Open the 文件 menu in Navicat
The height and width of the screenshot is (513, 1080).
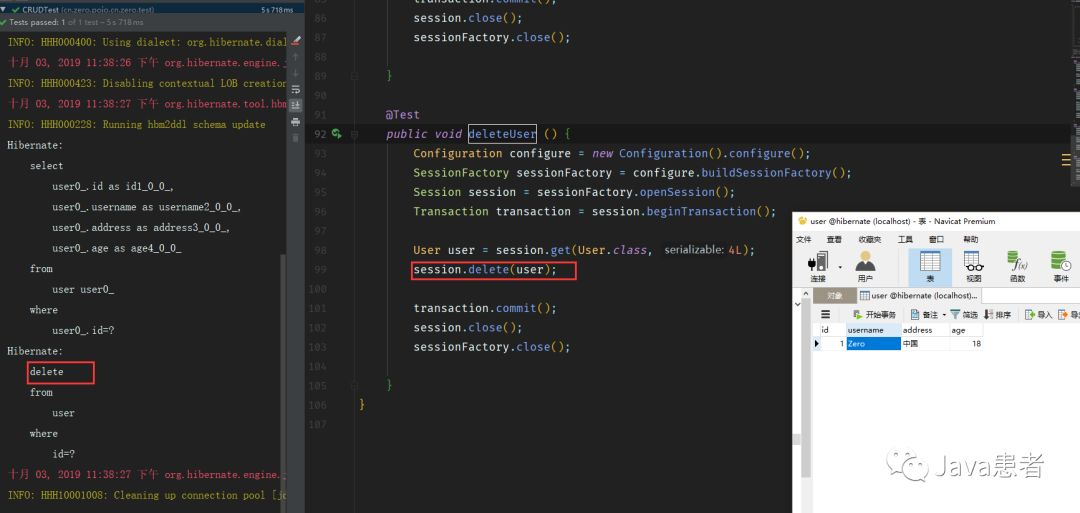coord(804,240)
